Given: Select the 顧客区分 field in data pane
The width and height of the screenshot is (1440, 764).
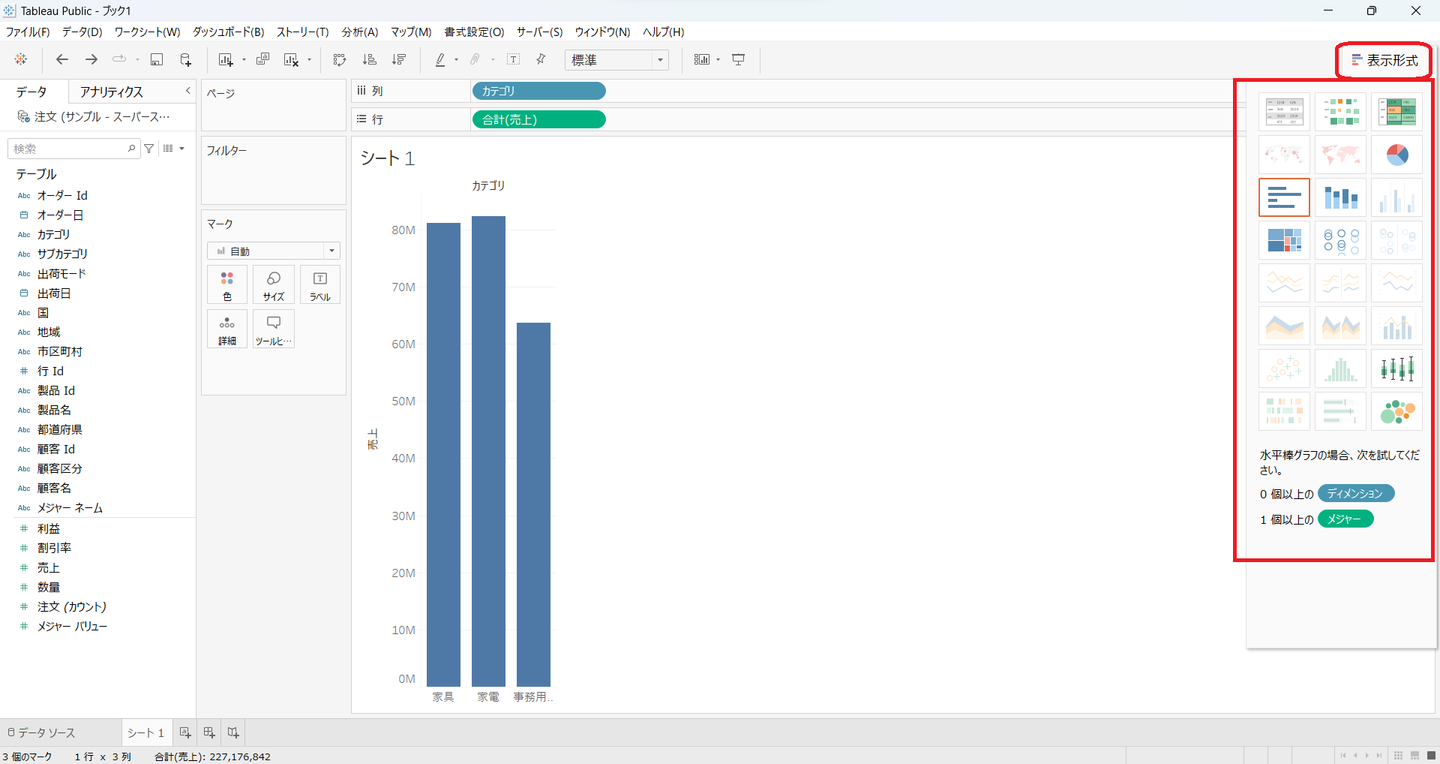Looking at the screenshot, I should point(60,469).
